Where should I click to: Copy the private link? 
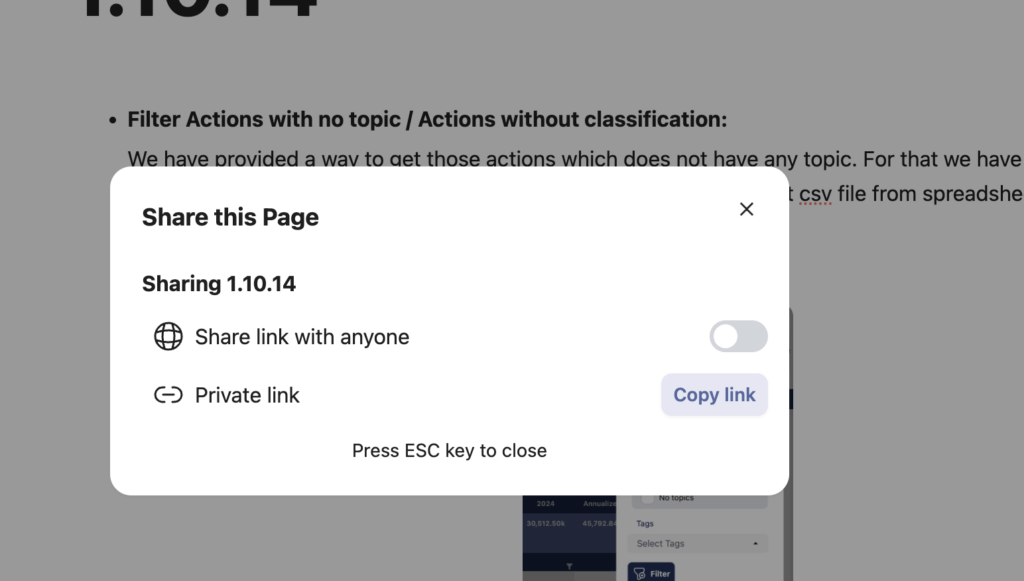[x=714, y=394]
